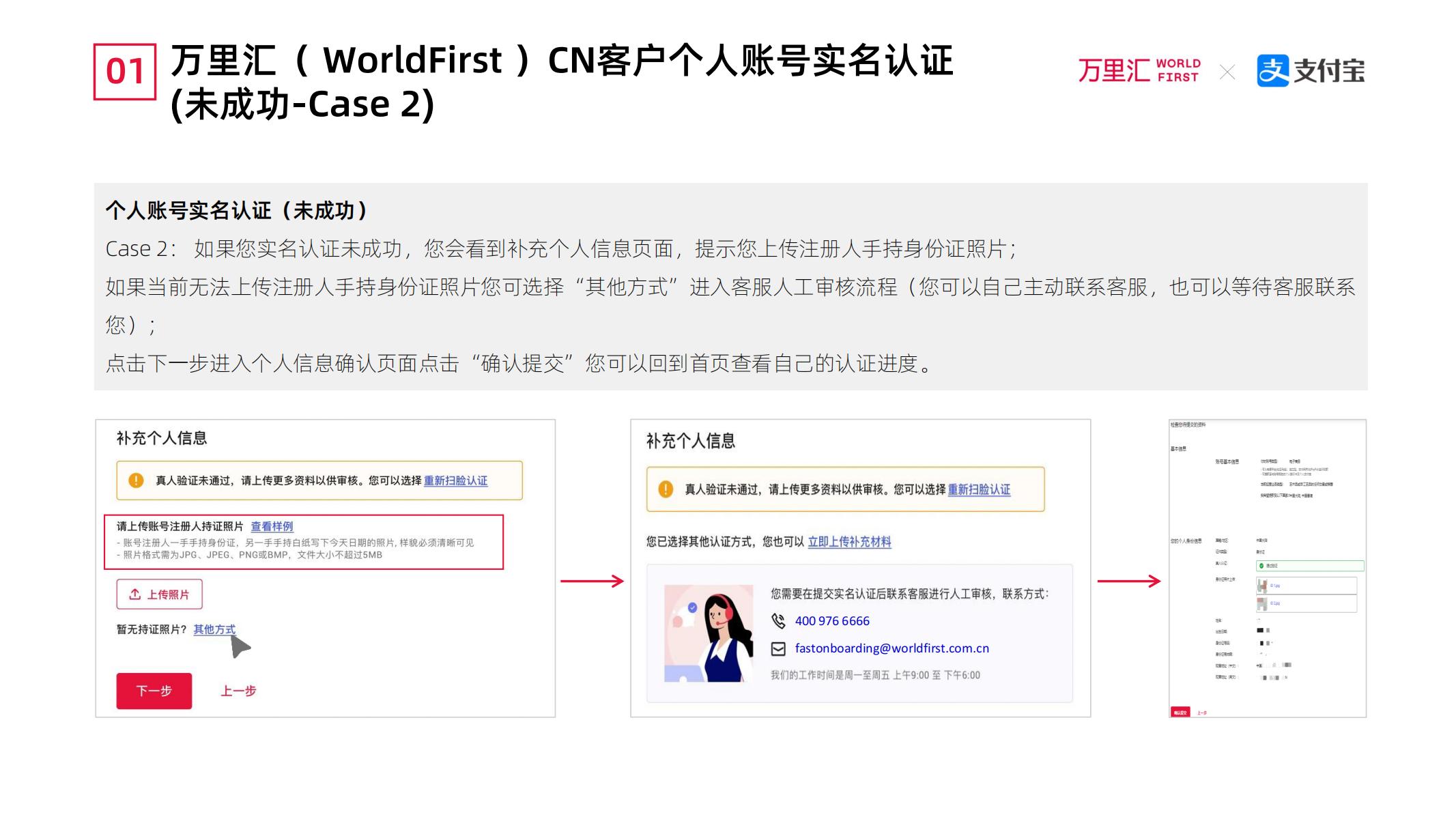The width and height of the screenshot is (1456, 819).
Task: Click the envelope icon beside the email address
Action: (x=778, y=649)
